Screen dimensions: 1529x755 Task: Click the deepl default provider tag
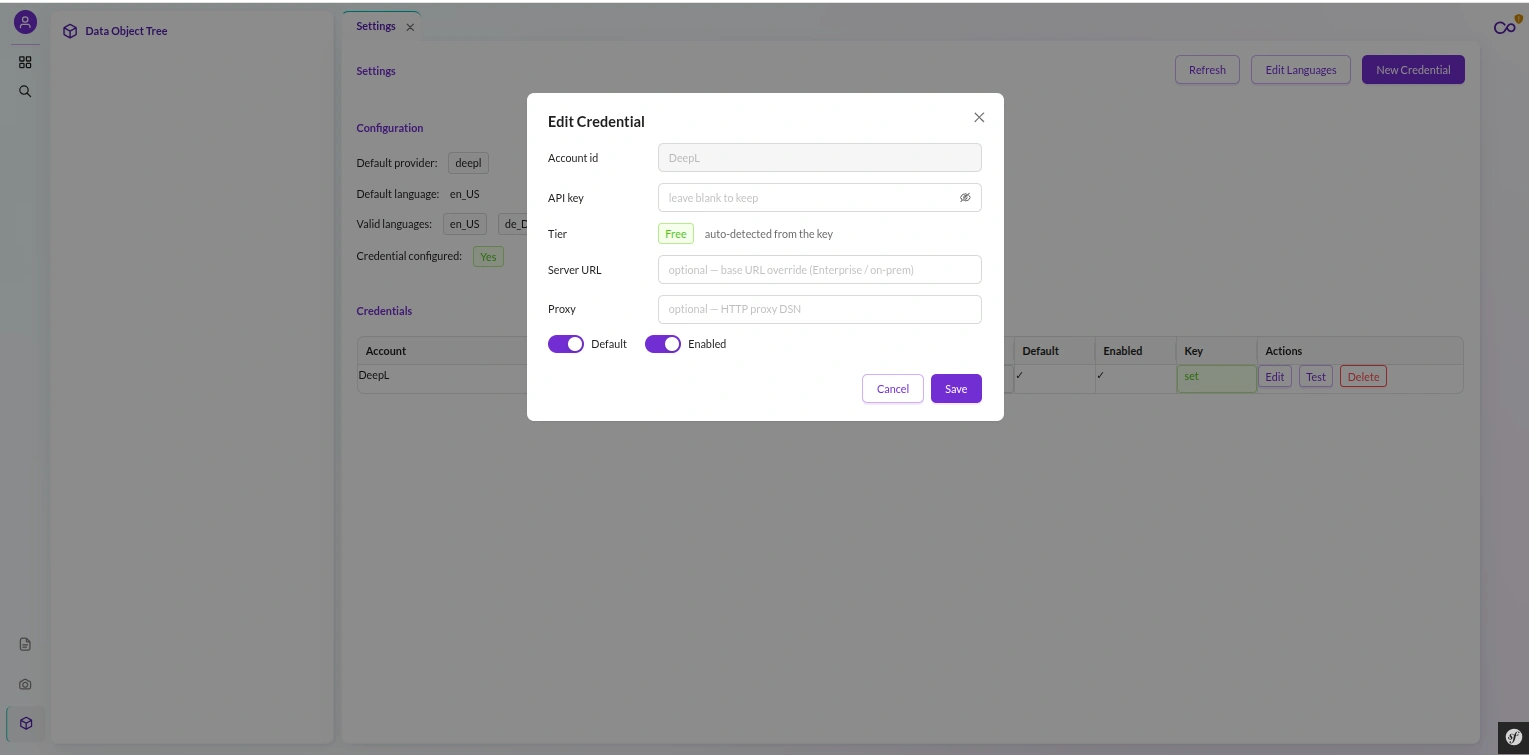[468, 163]
